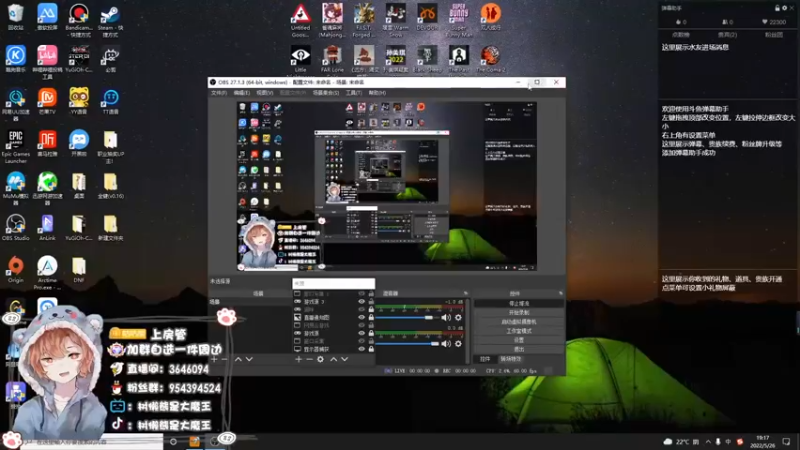Open the 文件(F) menu in OBS
The height and width of the screenshot is (450, 800).
[219, 93]
